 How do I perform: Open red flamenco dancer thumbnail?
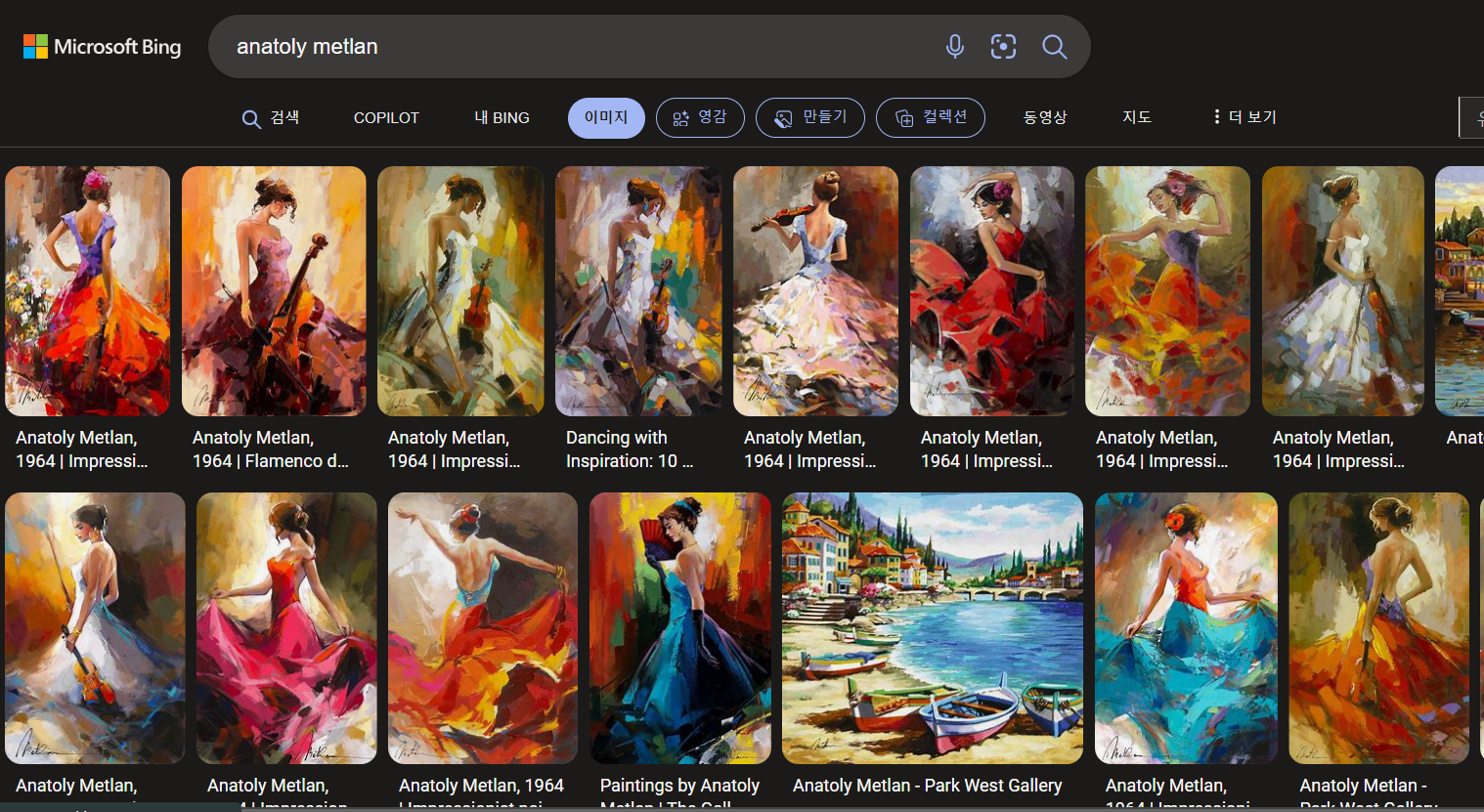992,291
